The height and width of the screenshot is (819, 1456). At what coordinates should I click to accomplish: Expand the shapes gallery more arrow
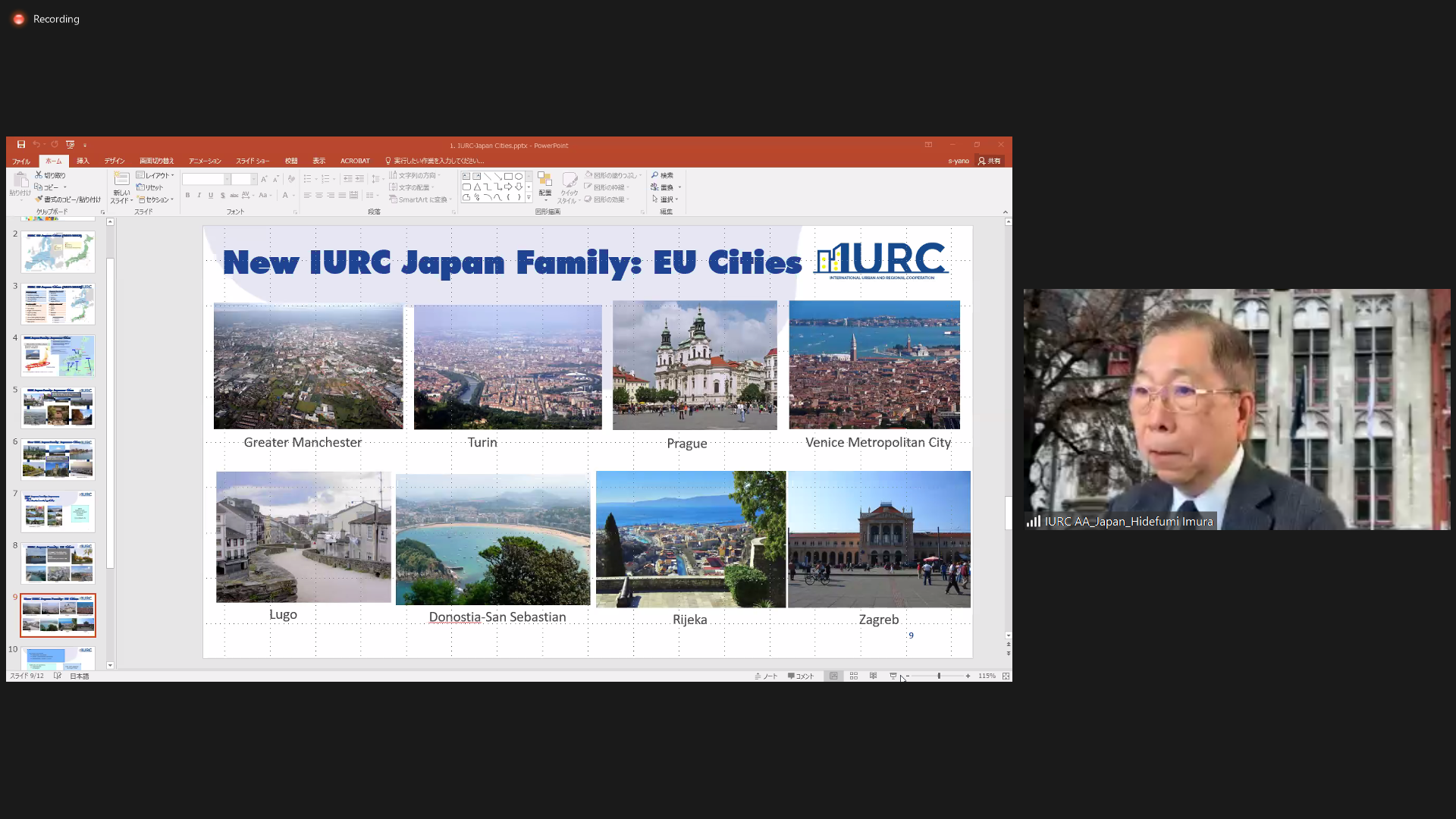click(529, 198)
